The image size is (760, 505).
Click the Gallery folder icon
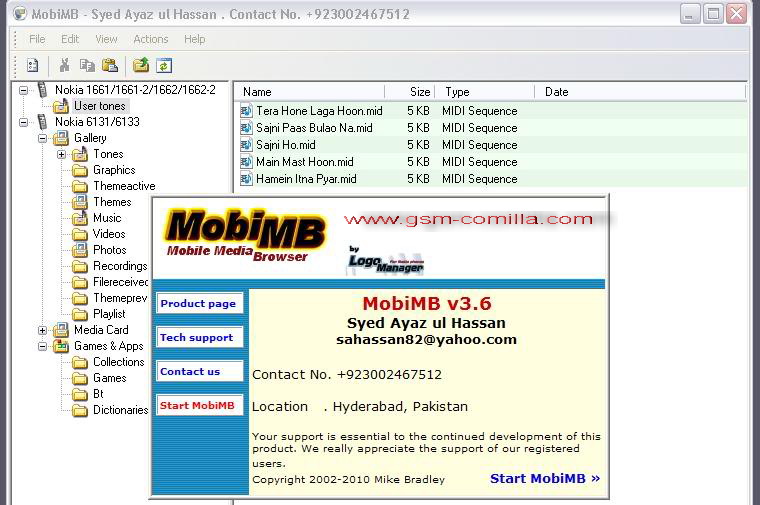coord(61,138)
